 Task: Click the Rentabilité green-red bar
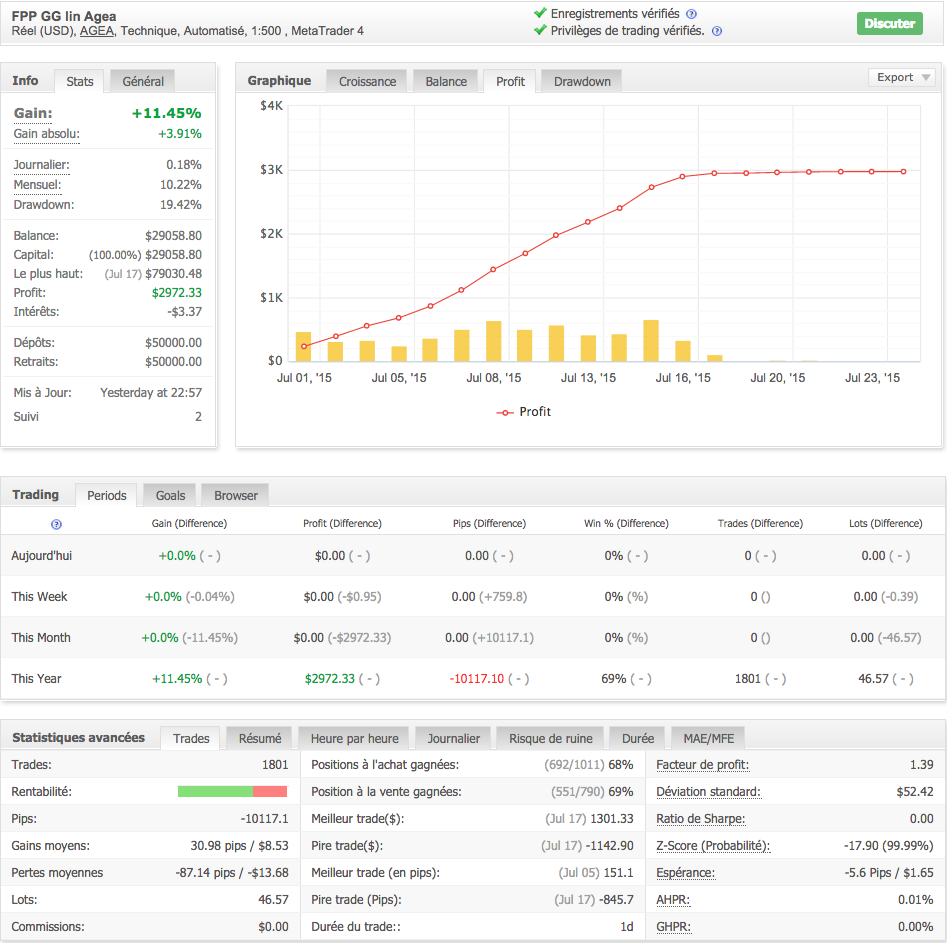tap(232, 791)
